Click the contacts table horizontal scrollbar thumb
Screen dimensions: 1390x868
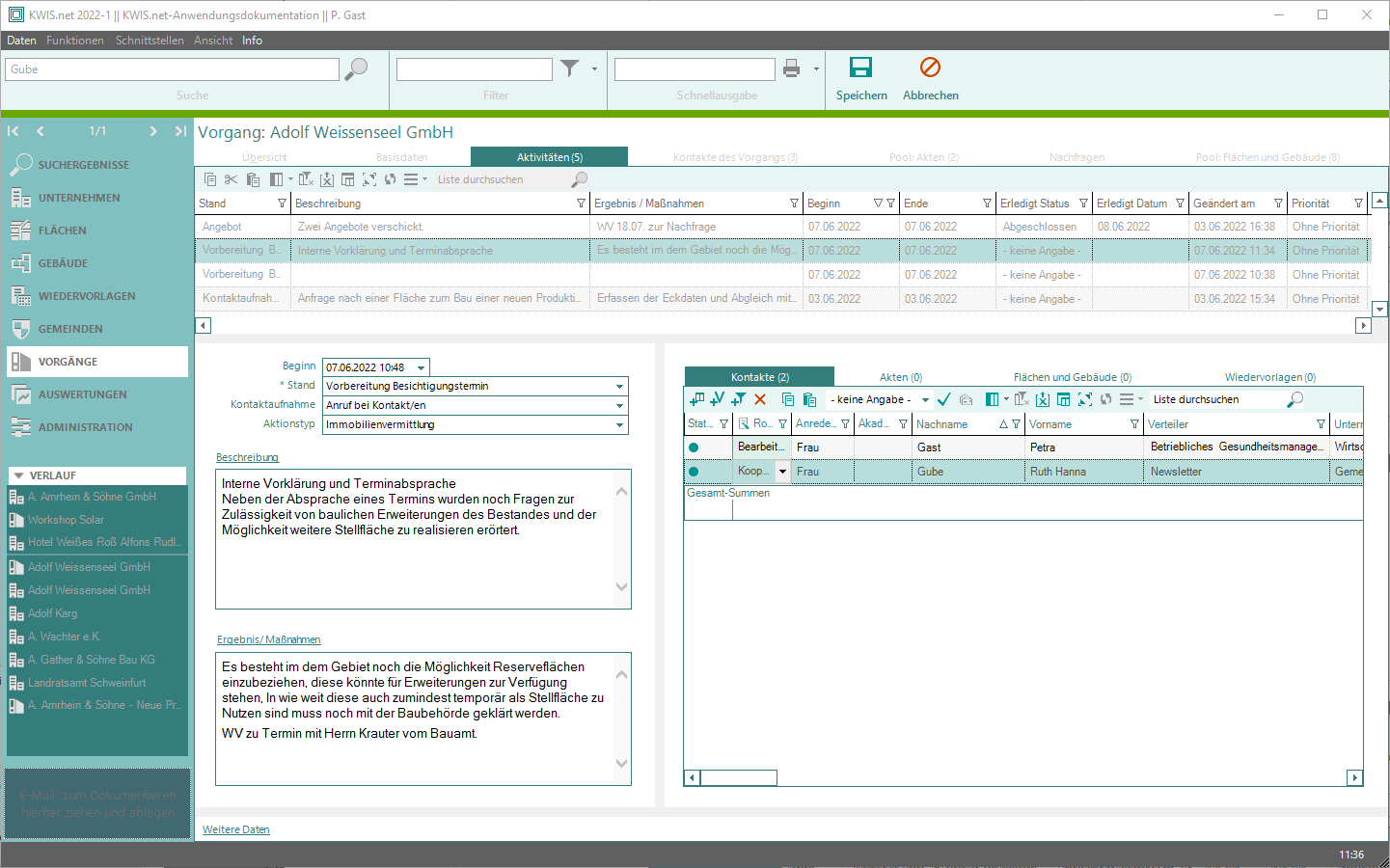739,777
